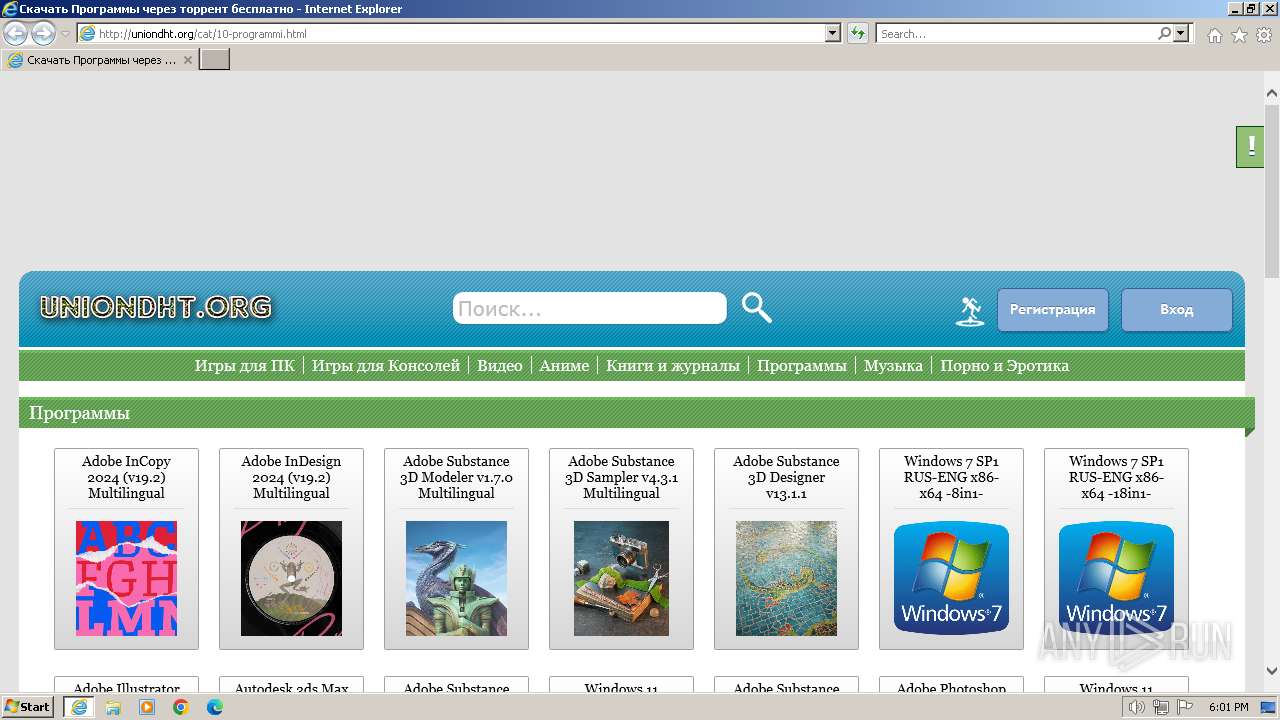1280x720 pixels.
Task: Open Adobe Substance 3D Designer v13.1.1 link
Action: pyautogui.click(x=786, y=477)
